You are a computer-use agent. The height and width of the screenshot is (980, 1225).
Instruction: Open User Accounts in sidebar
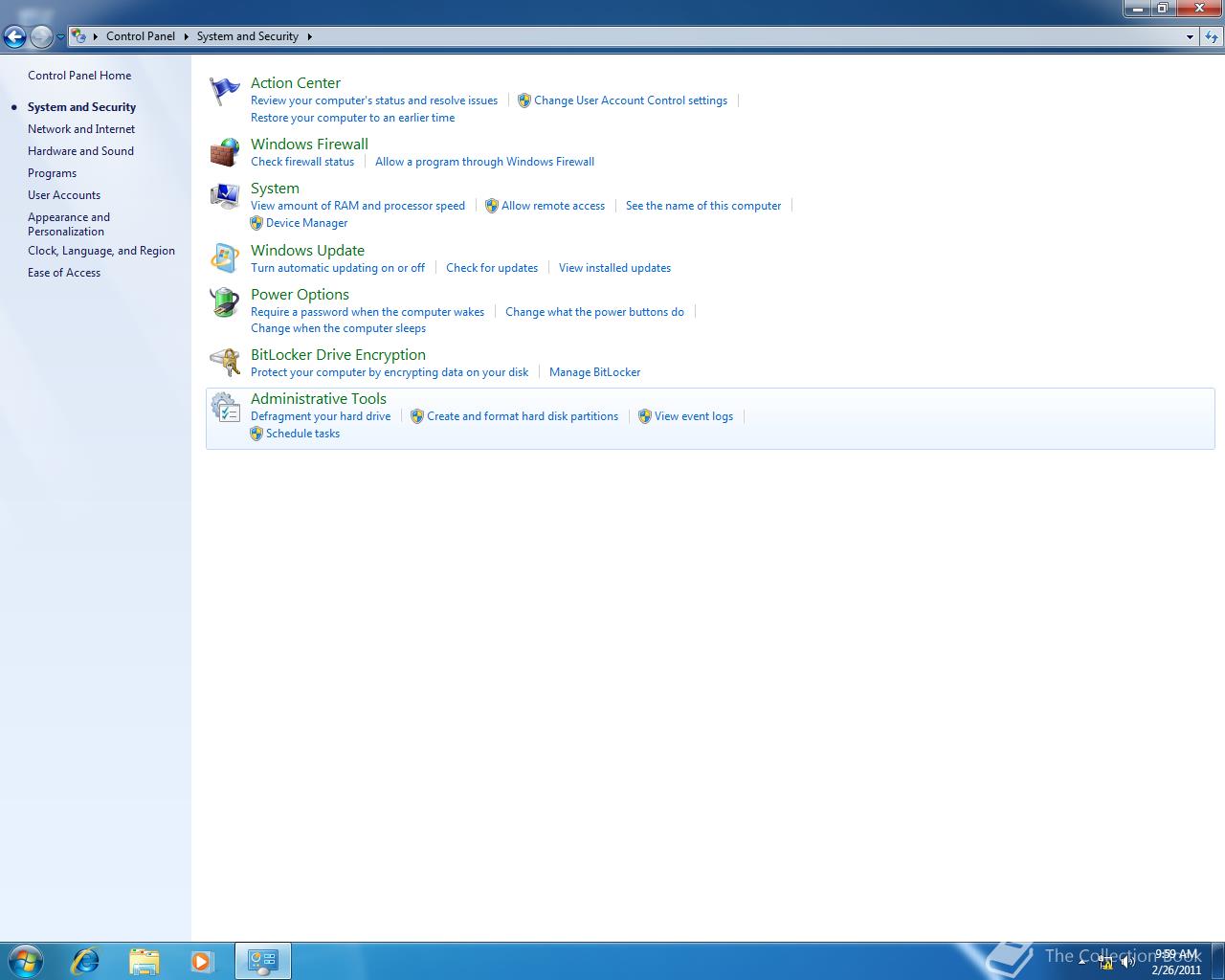coord(64,195)
